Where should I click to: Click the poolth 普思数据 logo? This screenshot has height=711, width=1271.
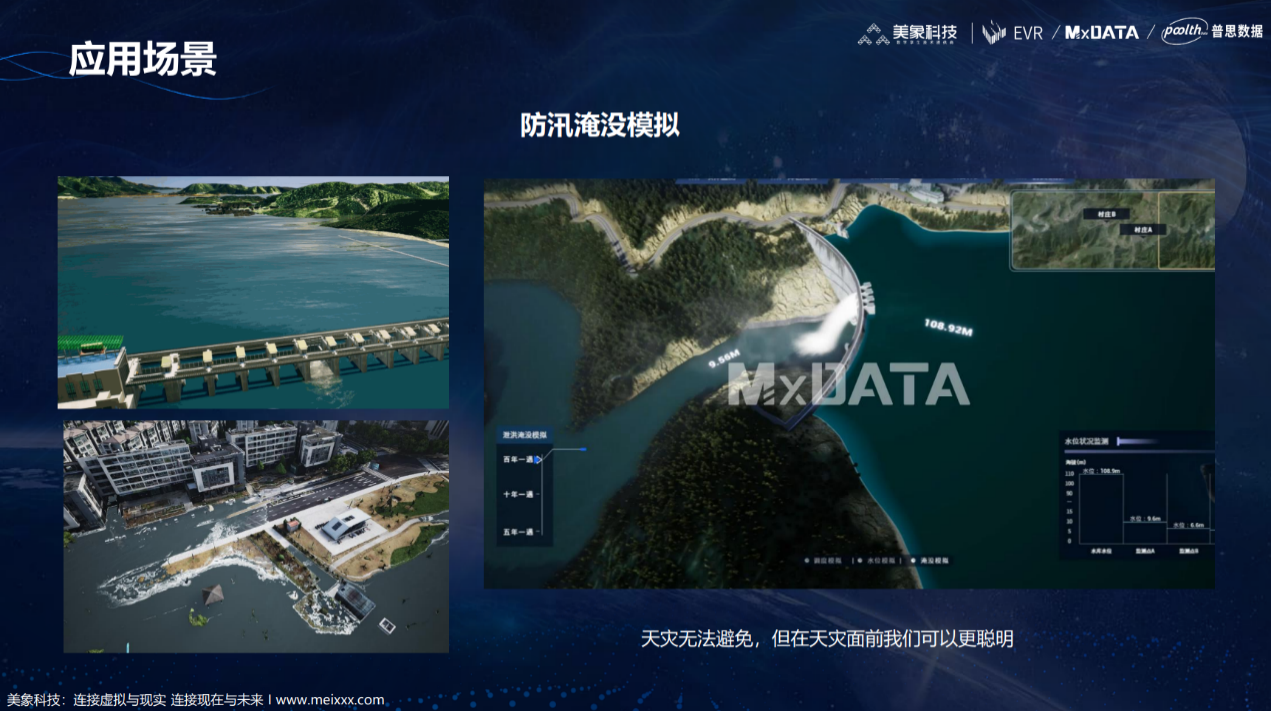click(x=1212, y=32)
